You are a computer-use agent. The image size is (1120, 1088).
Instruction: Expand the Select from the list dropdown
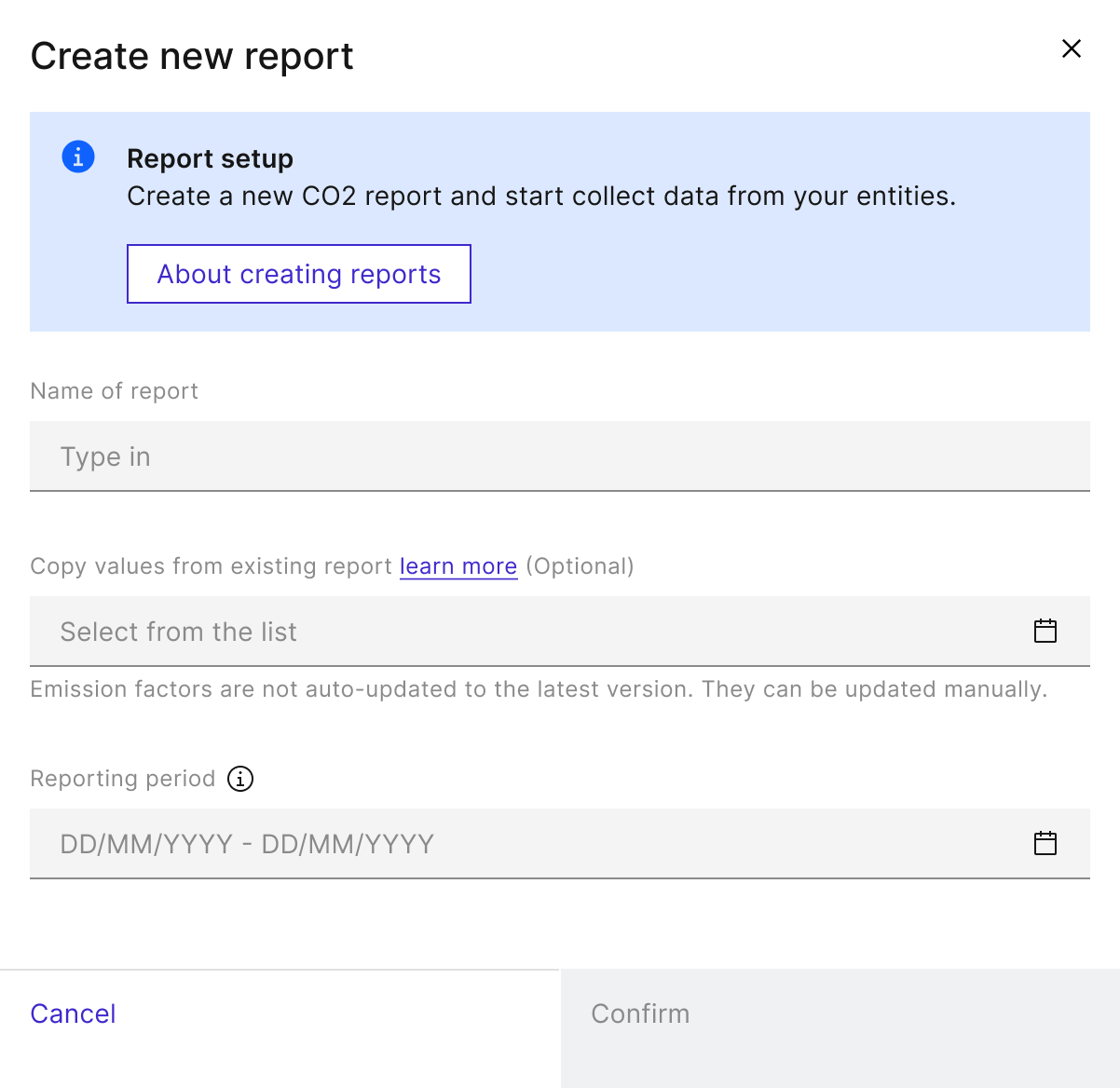point(560,632)
